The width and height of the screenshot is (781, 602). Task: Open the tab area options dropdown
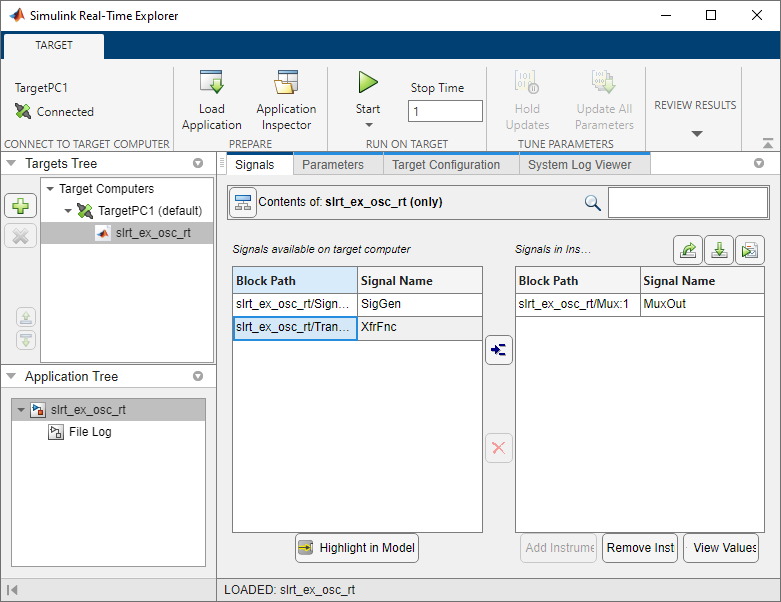tap(759, 163)
